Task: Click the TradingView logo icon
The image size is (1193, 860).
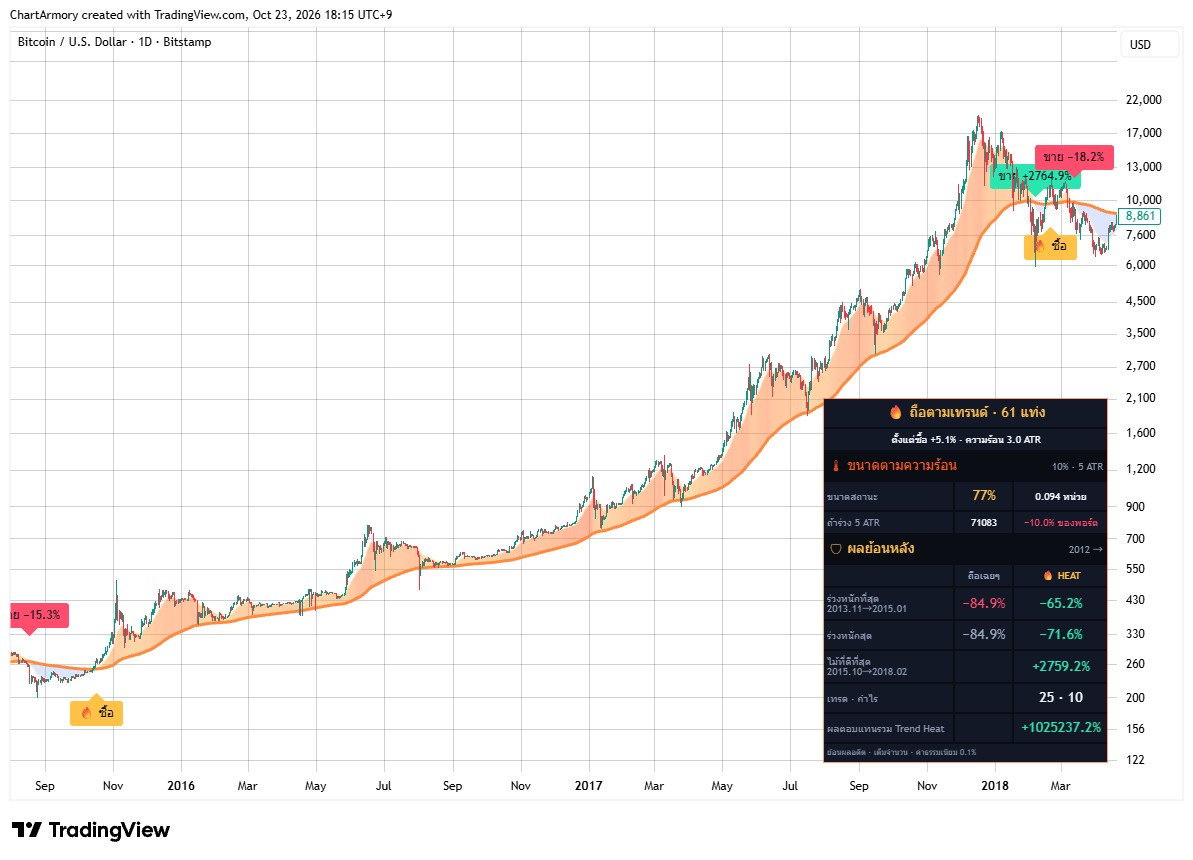Action: [x=27, y=830]
